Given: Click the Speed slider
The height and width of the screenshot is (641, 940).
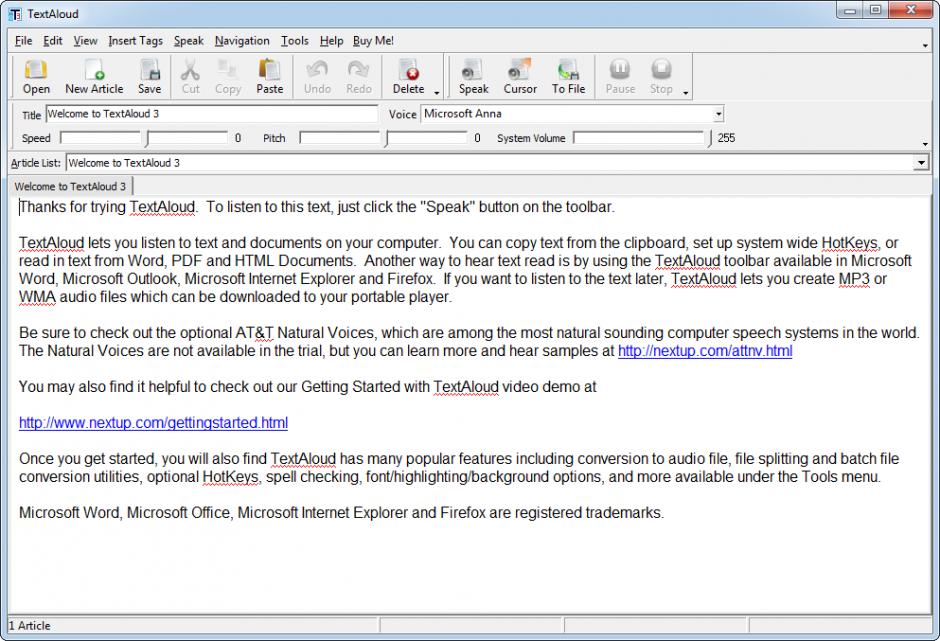Looking at the screenshot, I should click(x=144, y=138).
